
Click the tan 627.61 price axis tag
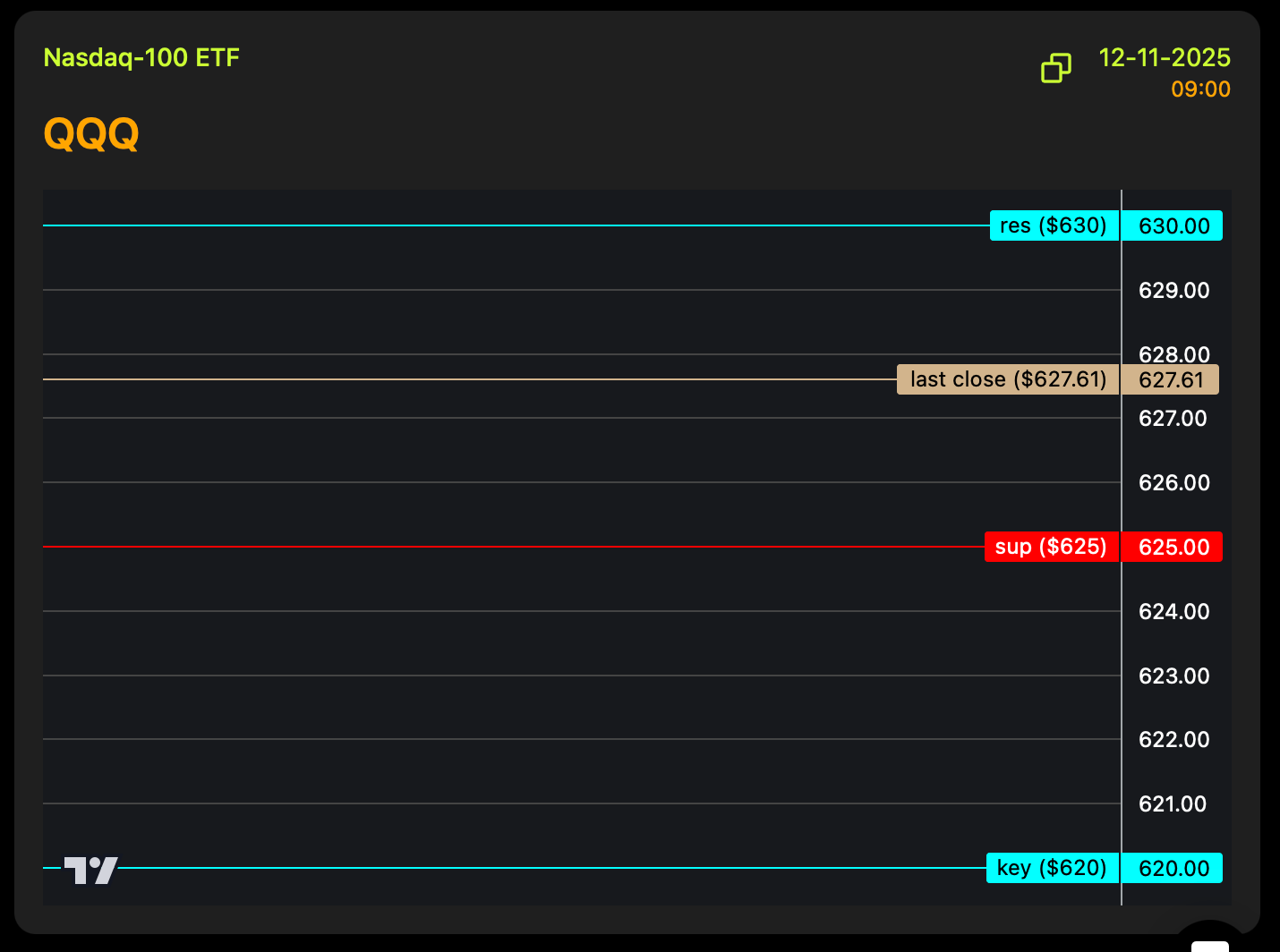pos(1171,380)
